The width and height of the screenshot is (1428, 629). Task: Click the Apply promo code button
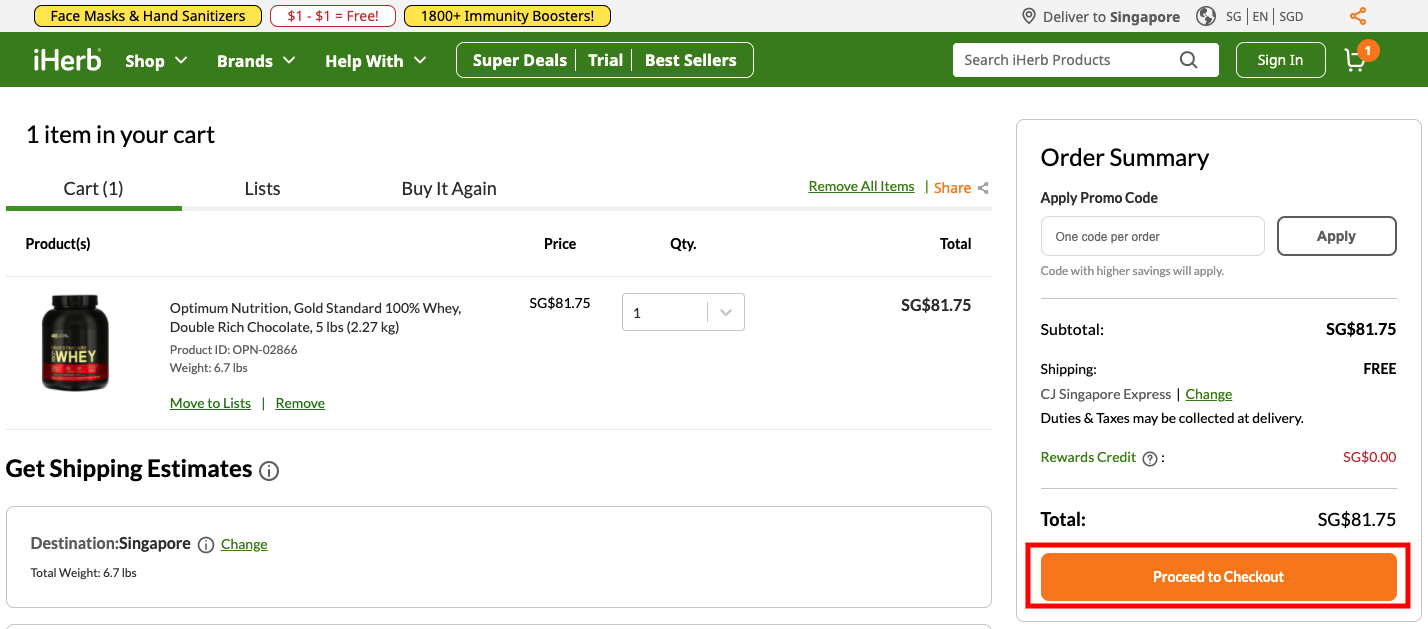(x=1336, y=236)
